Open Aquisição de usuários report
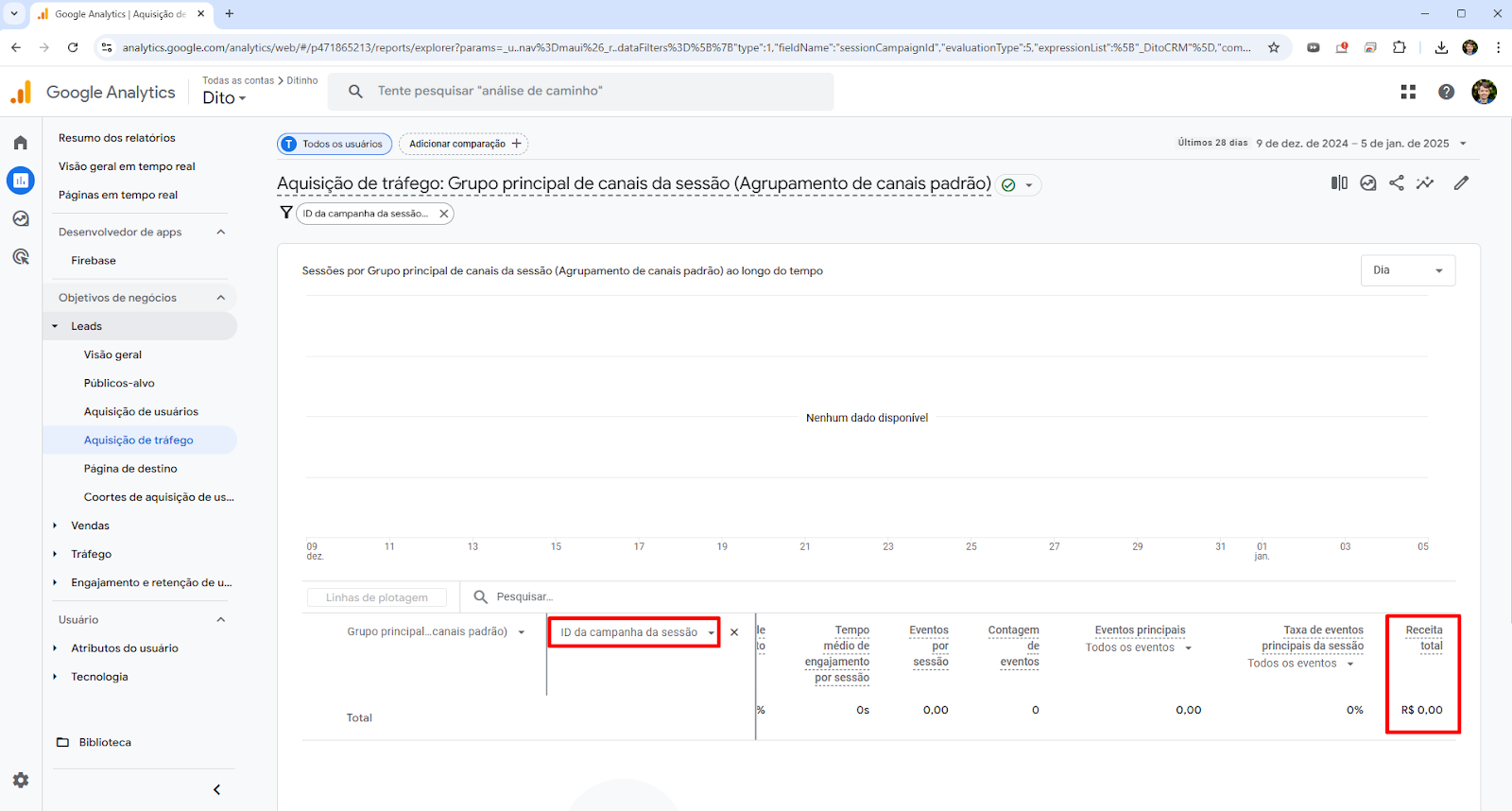Image resolution: width=1512 pixels, height=811 pixels. pyautogui.click(x=141, y=412)
